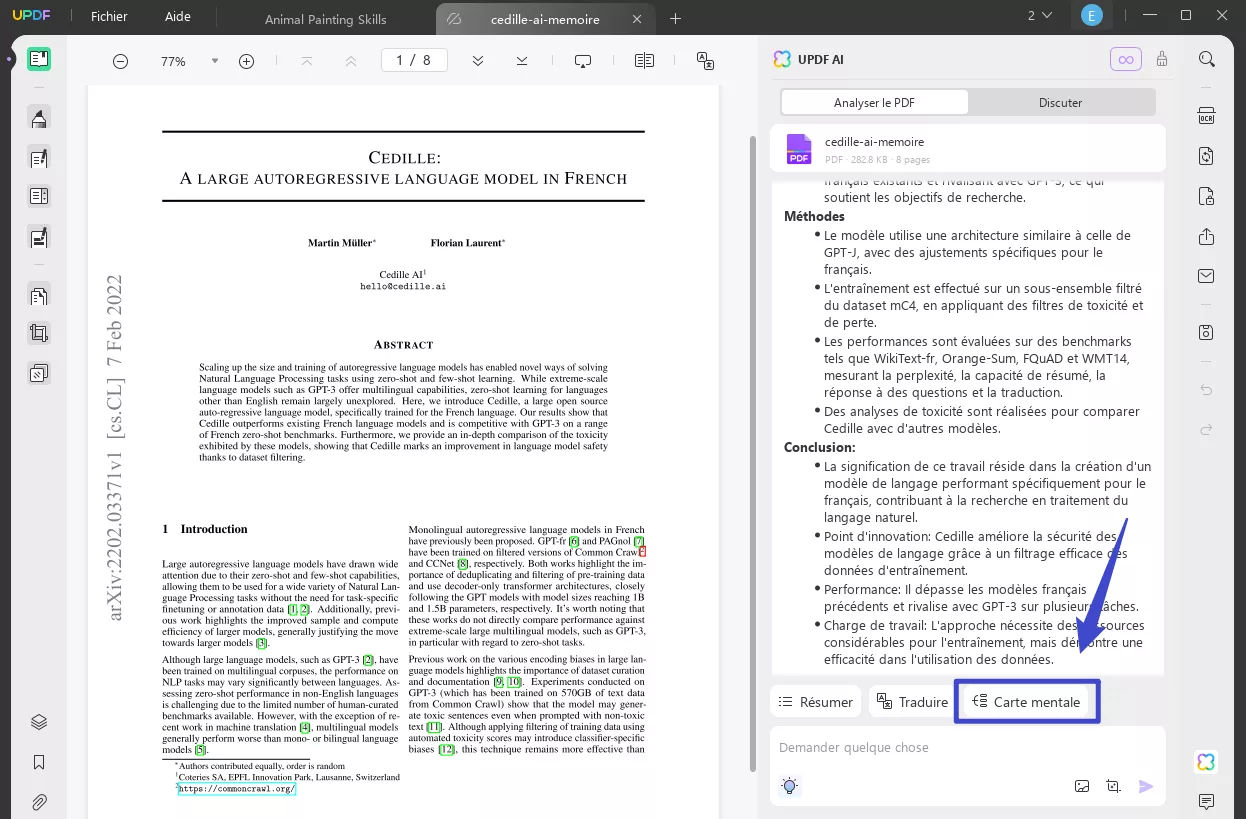Viewport: 1246px width, 819px height.
Task: Send the file by email
Action: (1207, 276)
